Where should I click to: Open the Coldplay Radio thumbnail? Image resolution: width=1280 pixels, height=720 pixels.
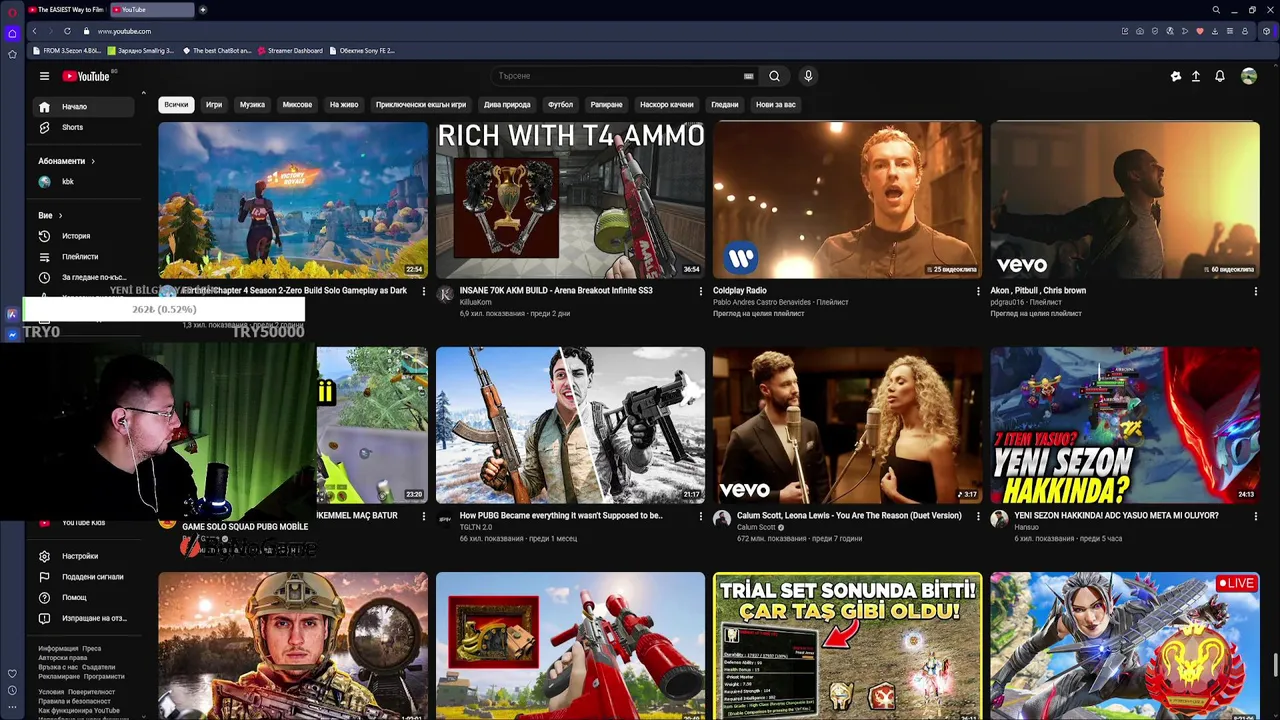coord(847,200)
